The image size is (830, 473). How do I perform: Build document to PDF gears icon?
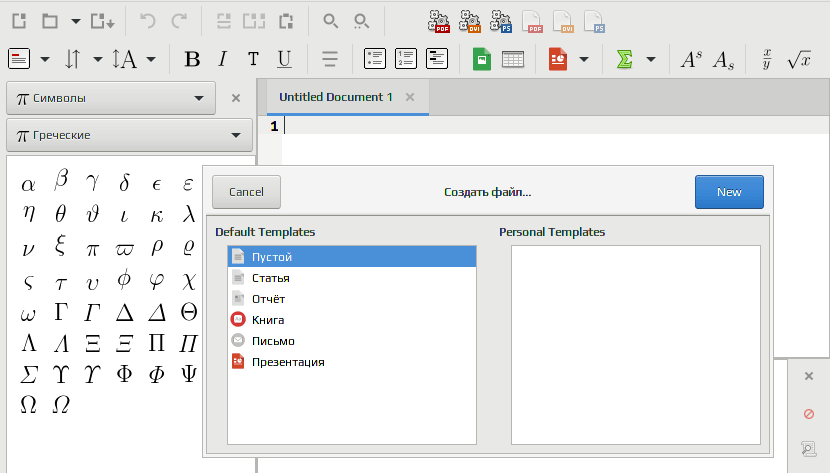[x=439, y=22]
